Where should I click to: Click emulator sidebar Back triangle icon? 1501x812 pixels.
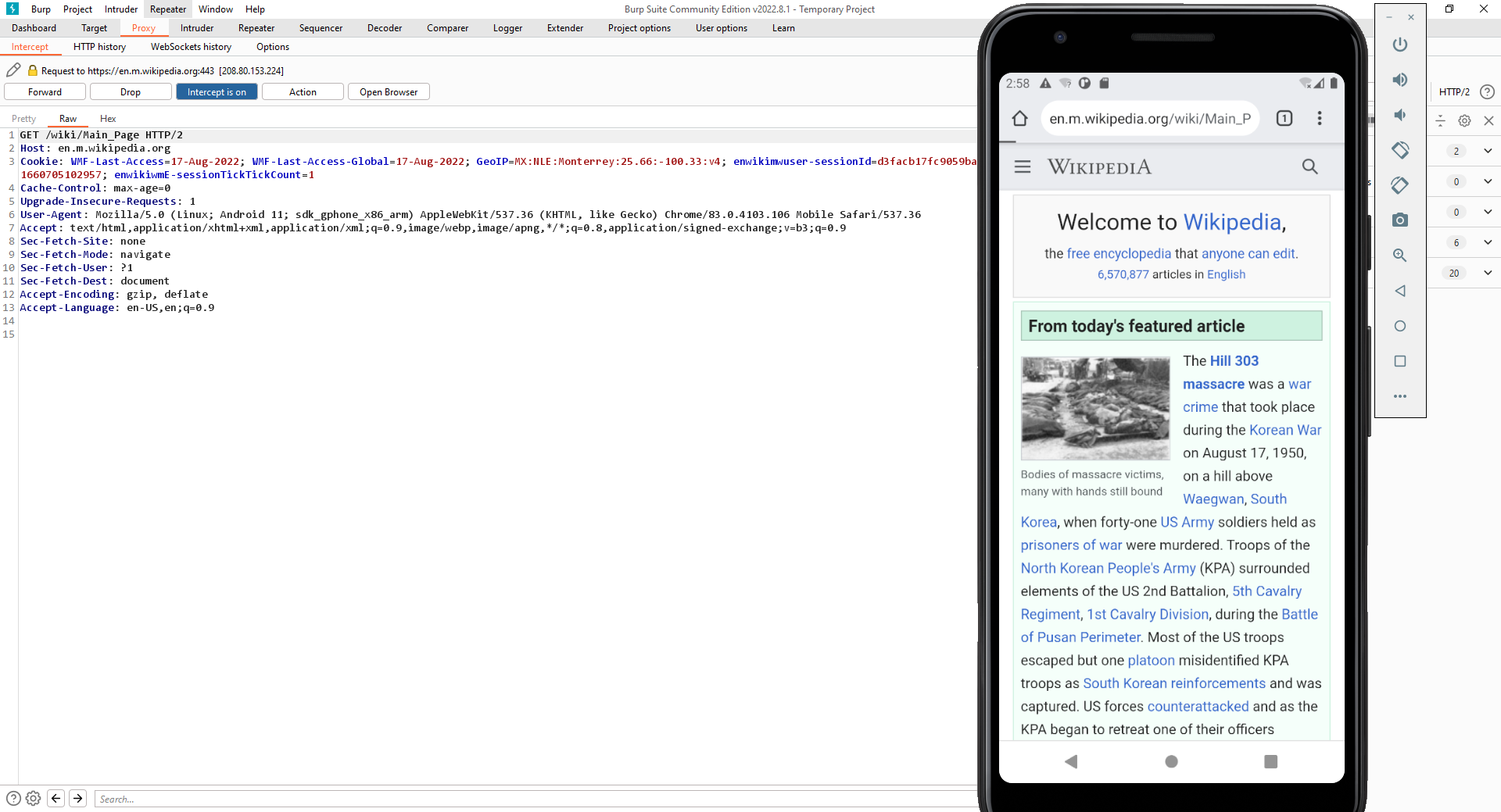click(1400, 291)
